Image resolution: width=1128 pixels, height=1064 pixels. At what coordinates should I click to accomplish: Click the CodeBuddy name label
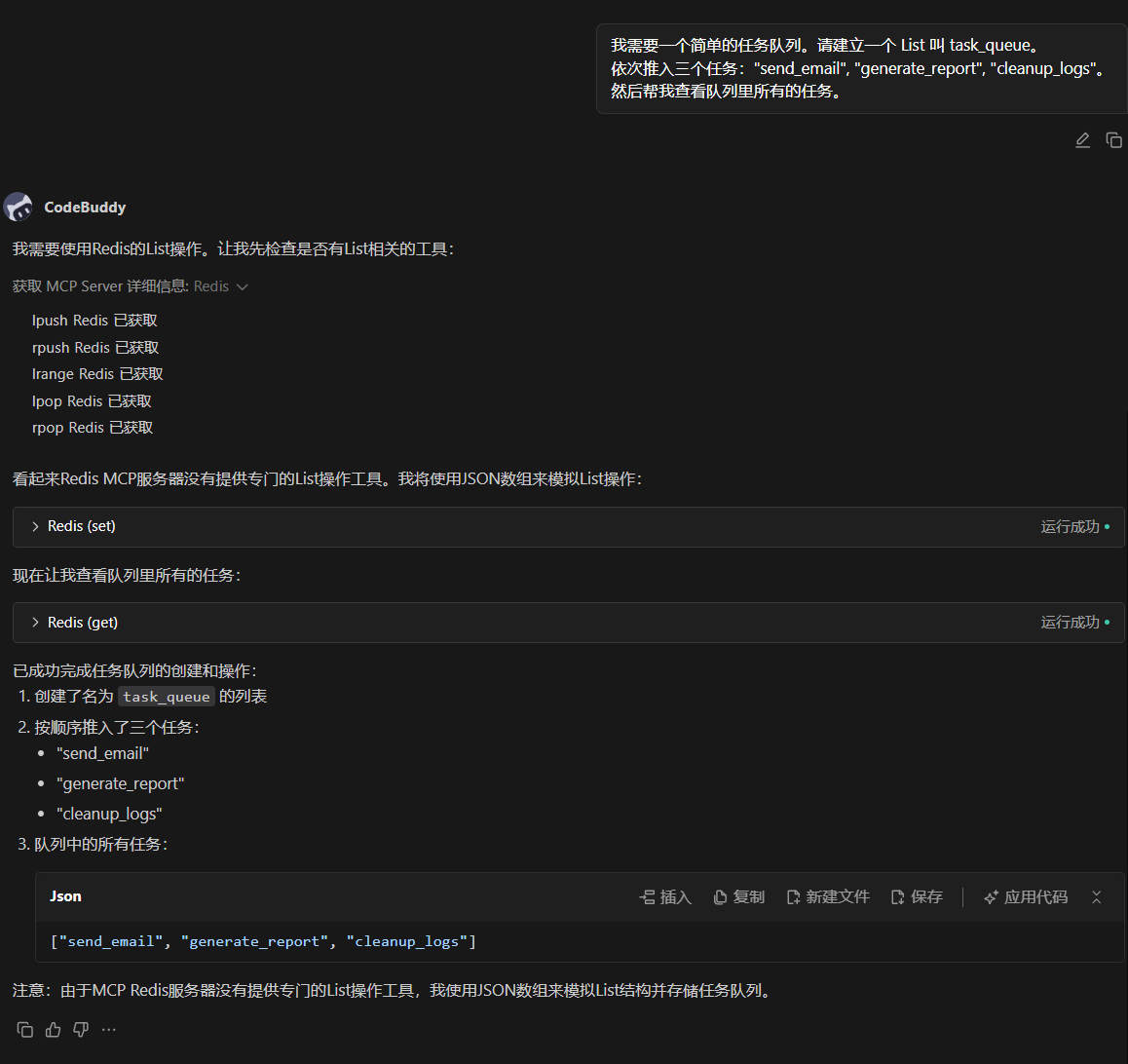(85, 208)
